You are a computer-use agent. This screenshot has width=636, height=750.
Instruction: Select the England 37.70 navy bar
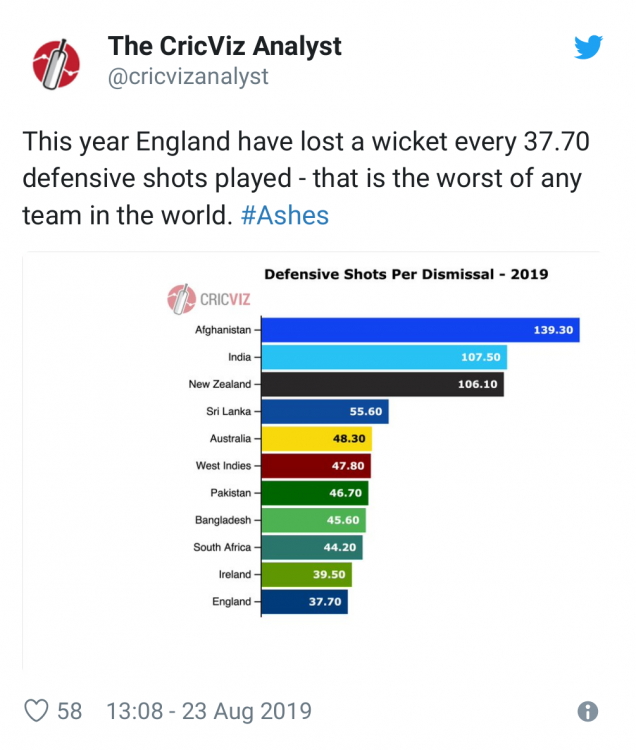pyautogui.click(x=304, y=602)
